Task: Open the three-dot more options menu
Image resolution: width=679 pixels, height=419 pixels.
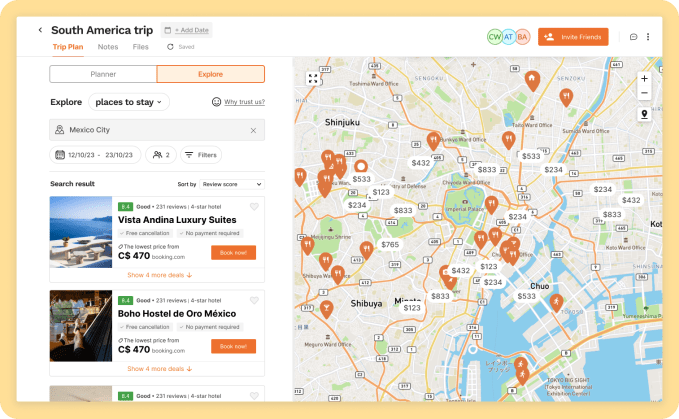Action: click(648, 37)
